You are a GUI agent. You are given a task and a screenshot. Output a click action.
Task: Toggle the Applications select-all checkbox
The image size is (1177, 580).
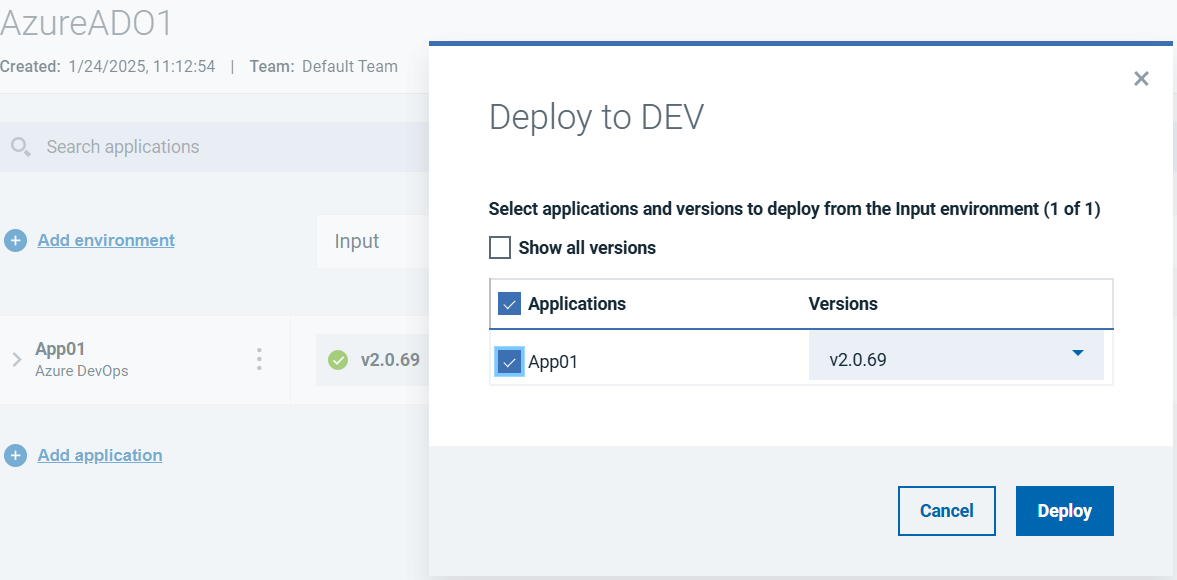(509, 304)
